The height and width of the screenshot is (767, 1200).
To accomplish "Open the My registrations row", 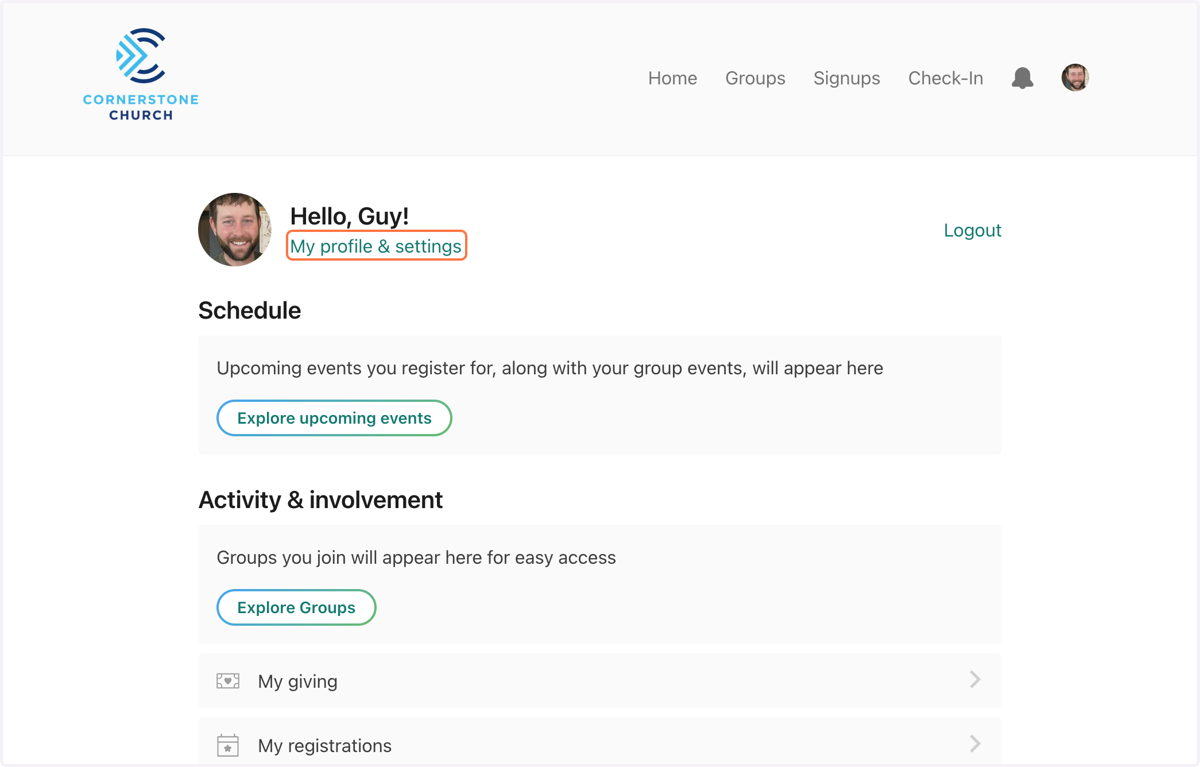I will [600, 742].
